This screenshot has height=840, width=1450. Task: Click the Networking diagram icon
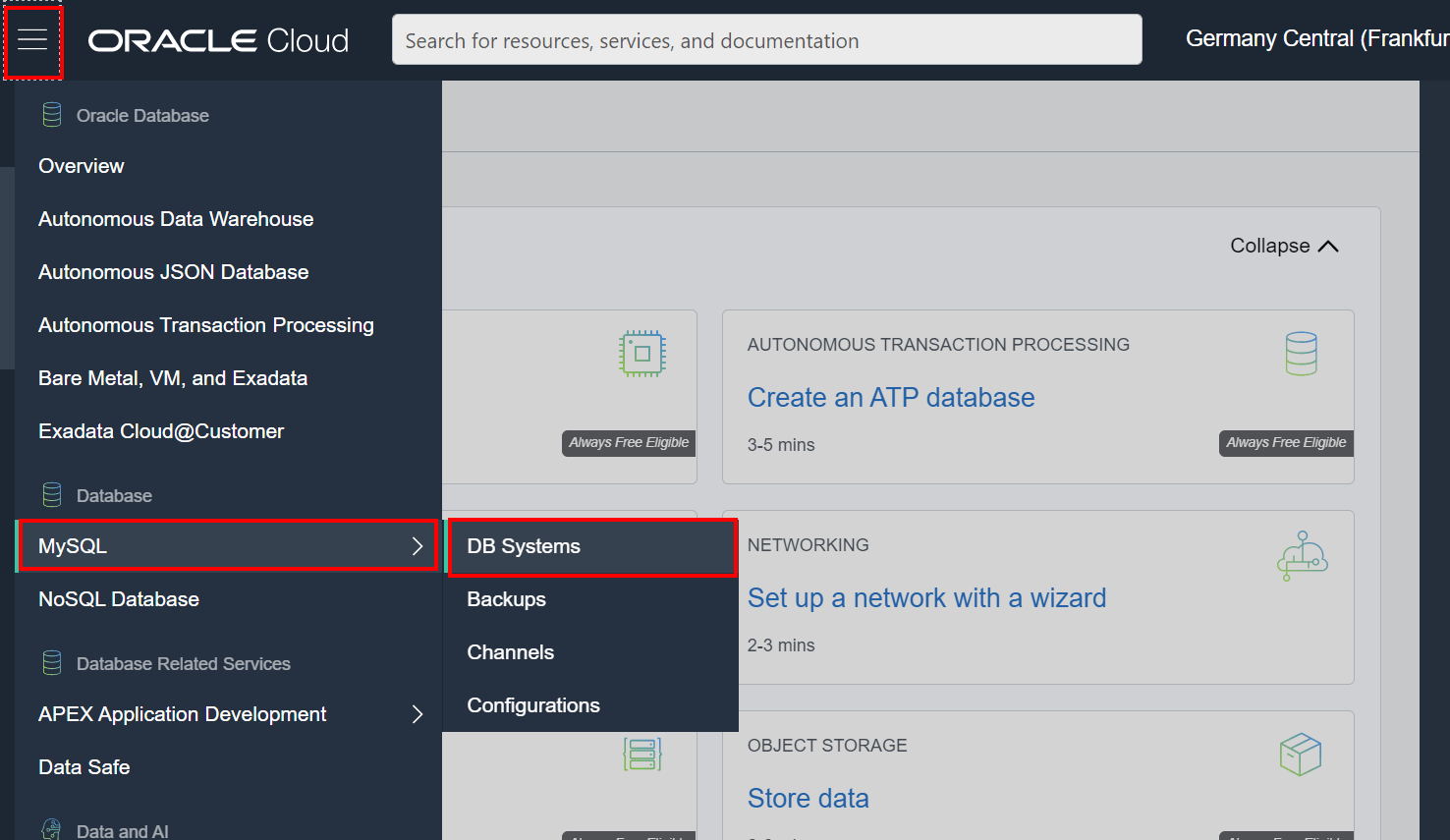click(x=1301, y=554)
